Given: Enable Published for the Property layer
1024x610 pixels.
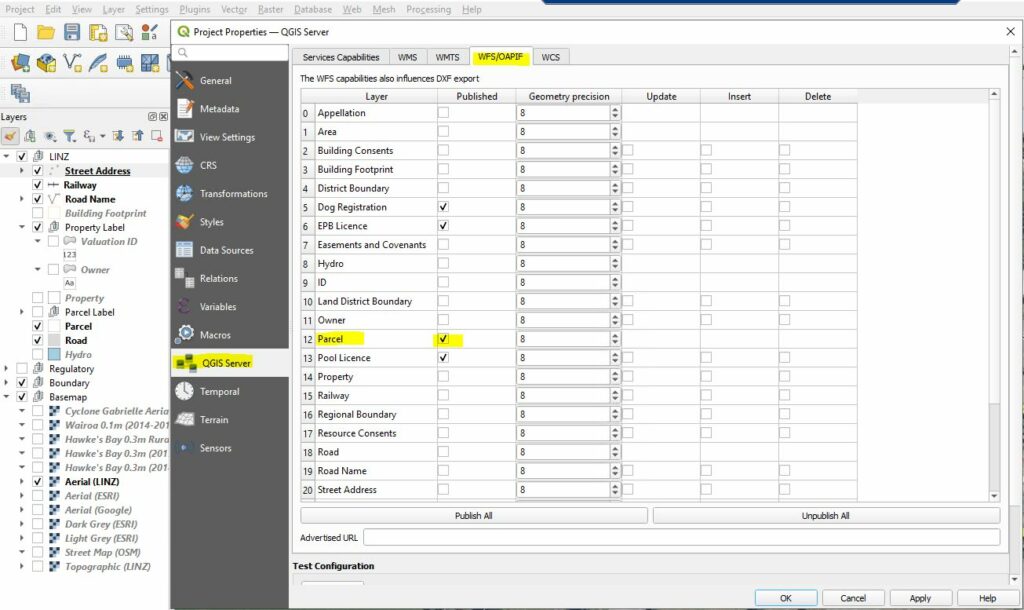Looking at the screenshot, I should (443, 377).
